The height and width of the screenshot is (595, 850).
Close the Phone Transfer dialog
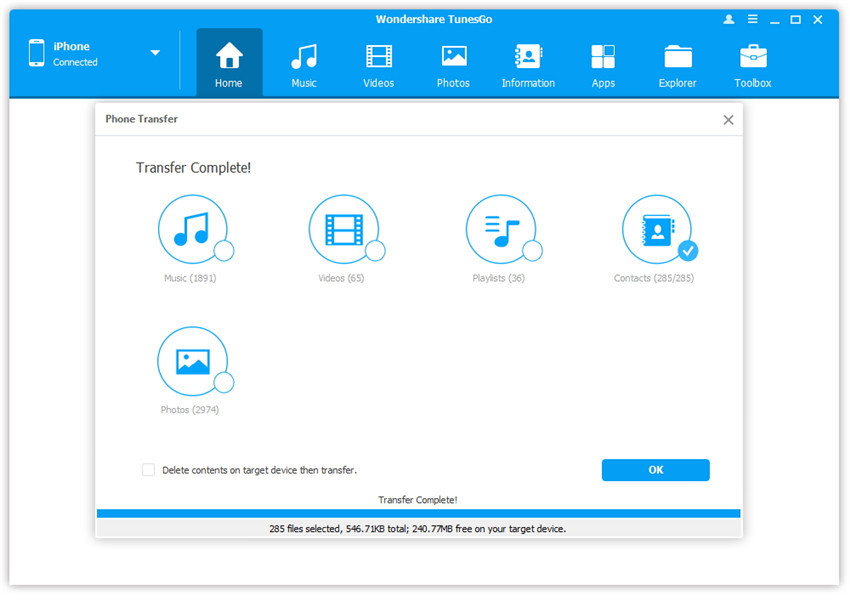click(x=728, y=120)
